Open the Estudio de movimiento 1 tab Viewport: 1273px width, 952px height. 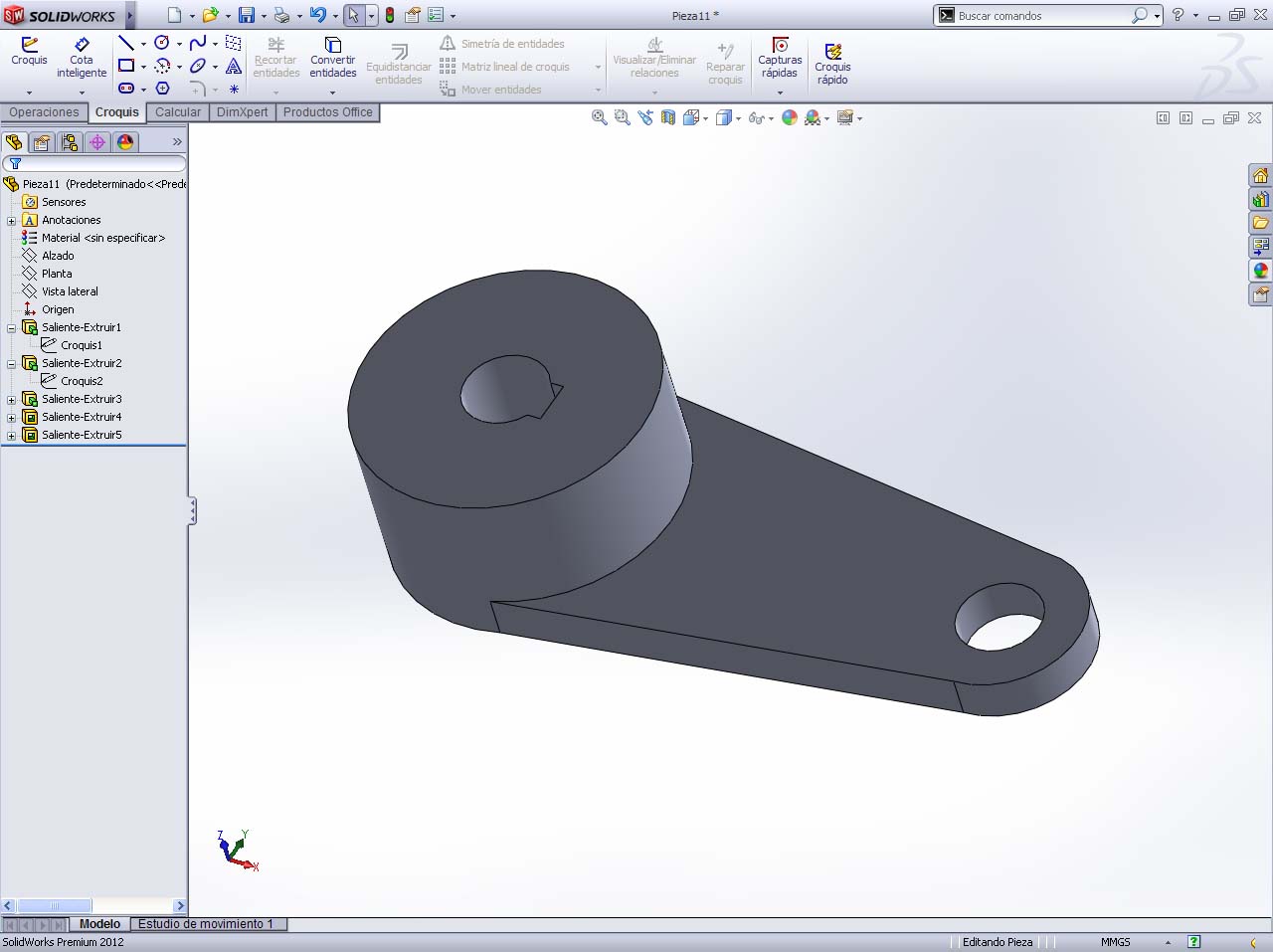[x=206, y=924]
